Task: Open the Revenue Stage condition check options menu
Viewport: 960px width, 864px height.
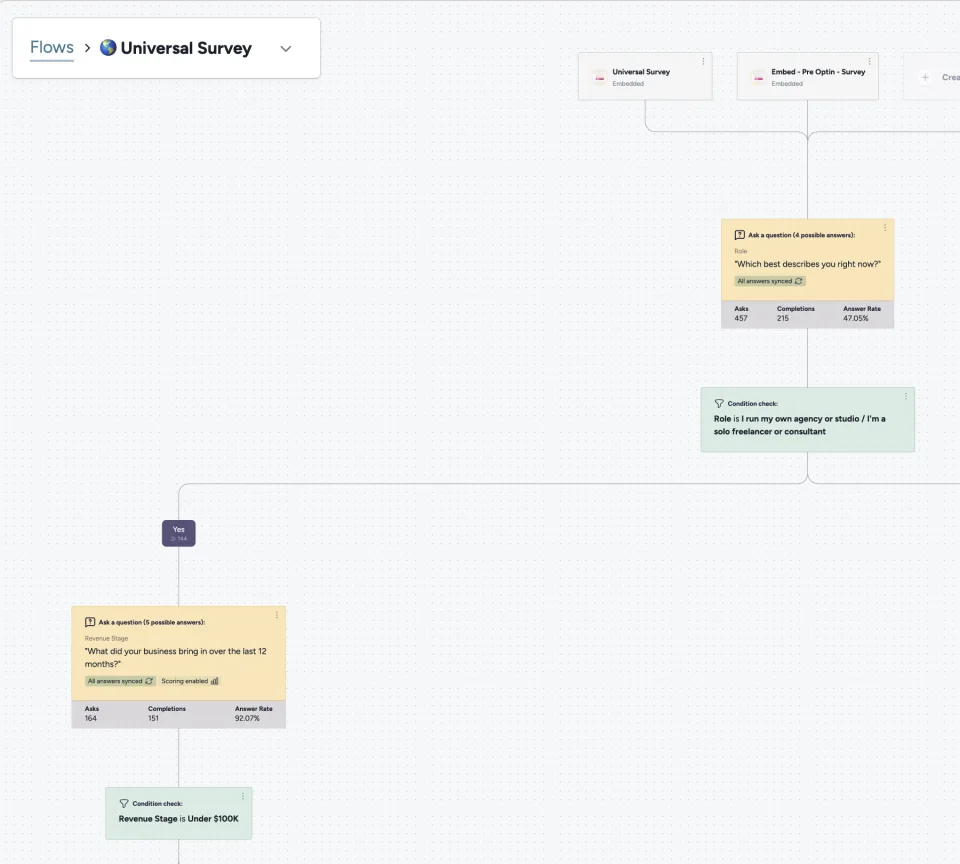Action: point(242,796)
